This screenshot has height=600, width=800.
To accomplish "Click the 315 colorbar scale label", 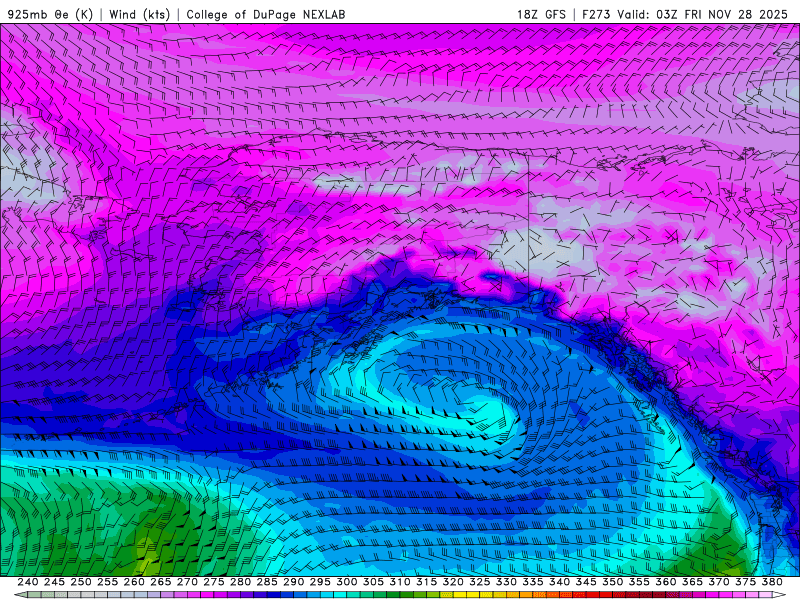I will pos(426,582).
